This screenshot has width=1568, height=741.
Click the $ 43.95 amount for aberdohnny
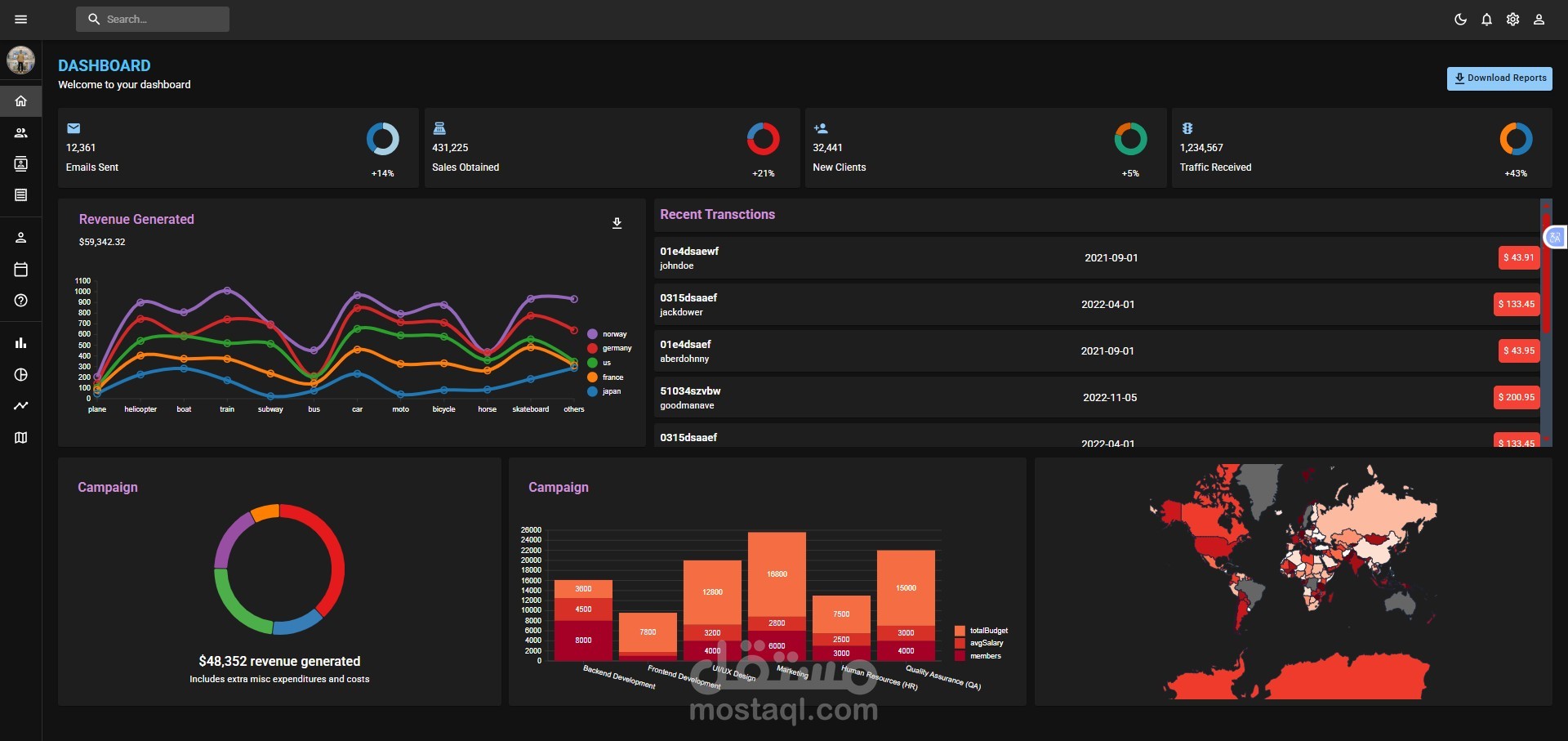point(1518,350)
